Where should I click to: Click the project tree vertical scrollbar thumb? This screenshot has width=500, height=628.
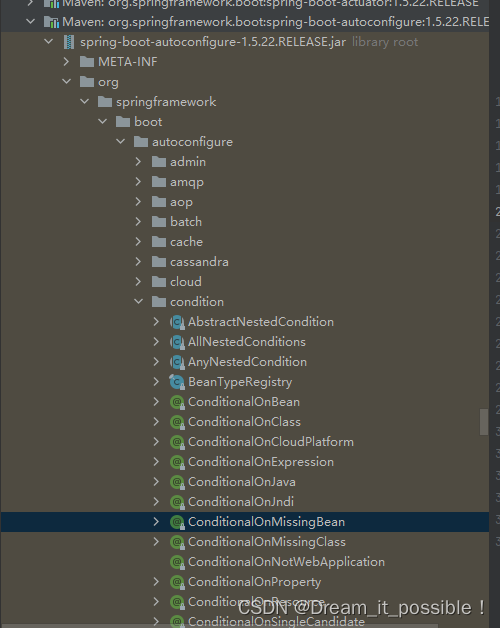tap(484, 422)
